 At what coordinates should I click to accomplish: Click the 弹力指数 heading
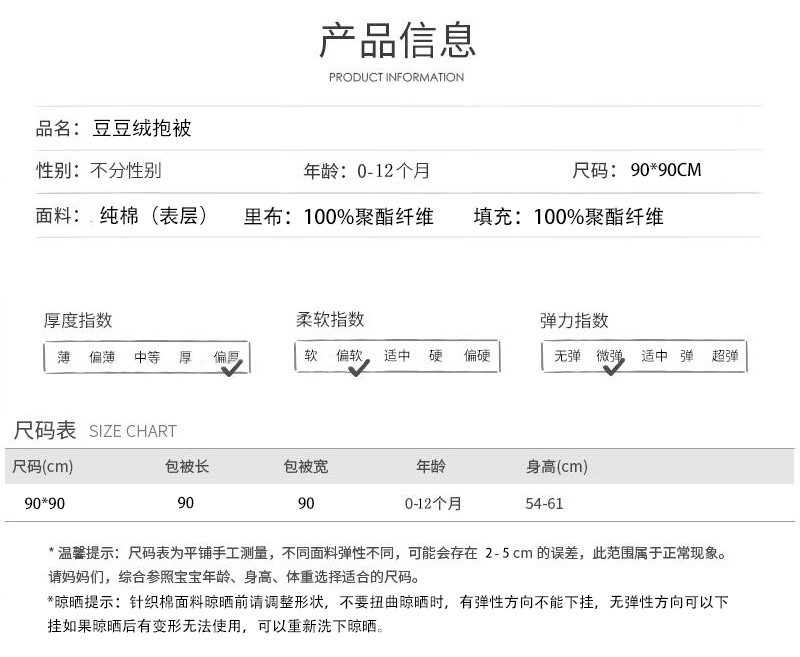[574, 320]
